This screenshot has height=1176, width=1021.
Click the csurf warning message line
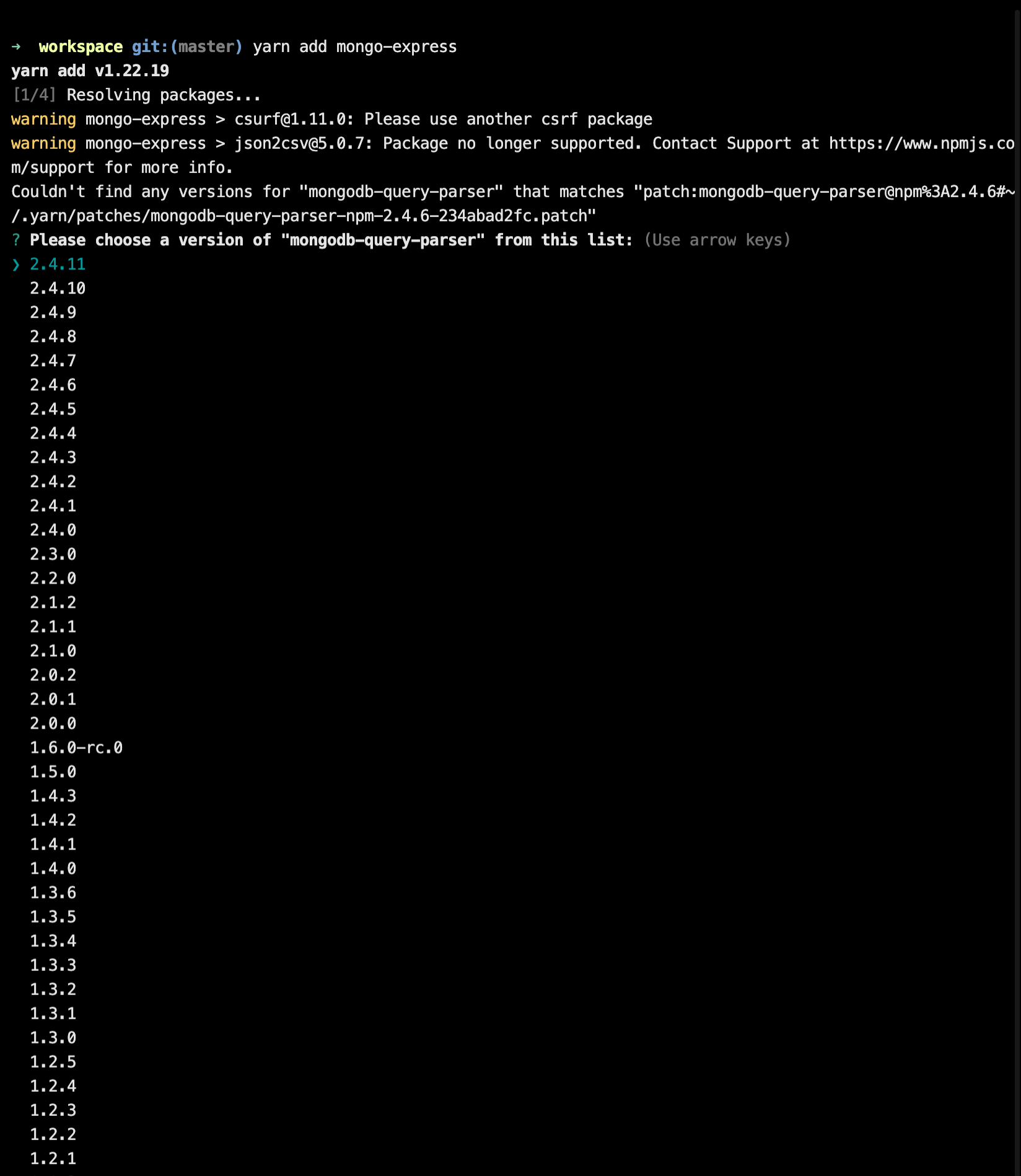click(331, 119)
